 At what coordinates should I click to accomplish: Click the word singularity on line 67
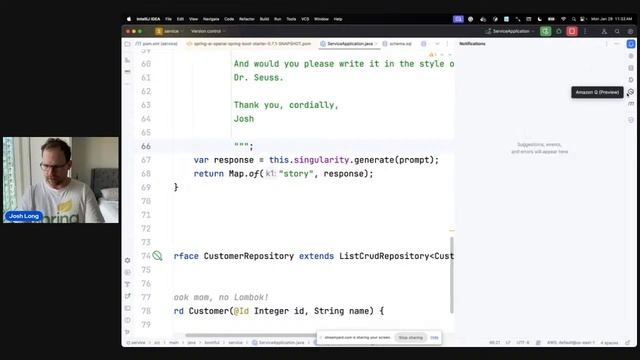click(x=321, y=160)
